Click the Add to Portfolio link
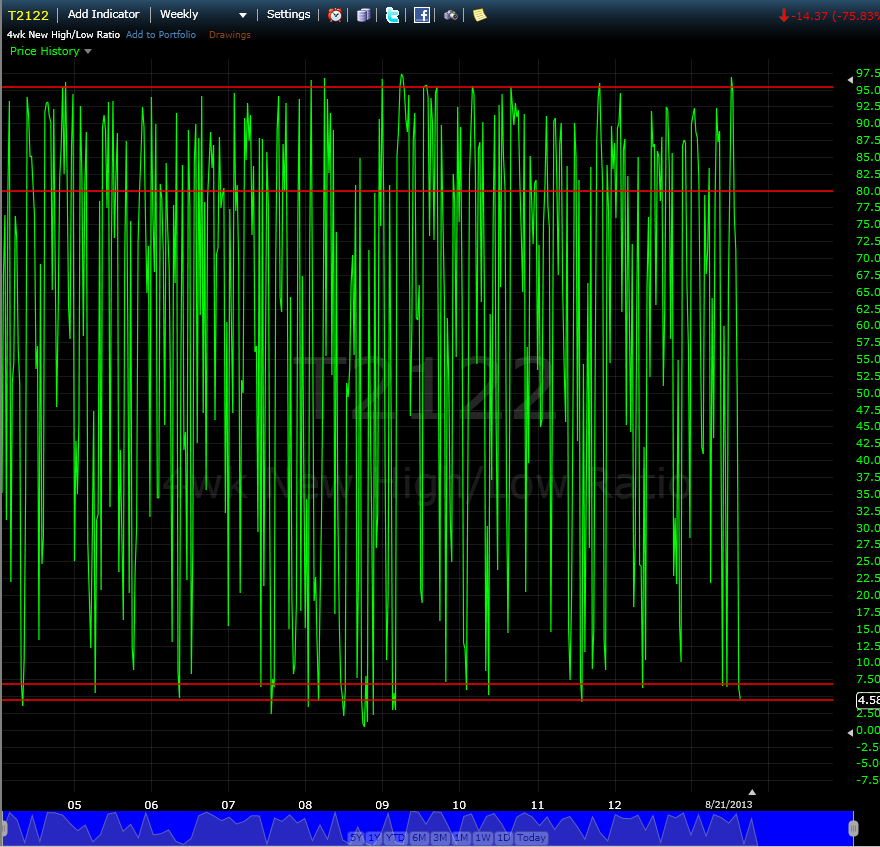 click(161, 34)
